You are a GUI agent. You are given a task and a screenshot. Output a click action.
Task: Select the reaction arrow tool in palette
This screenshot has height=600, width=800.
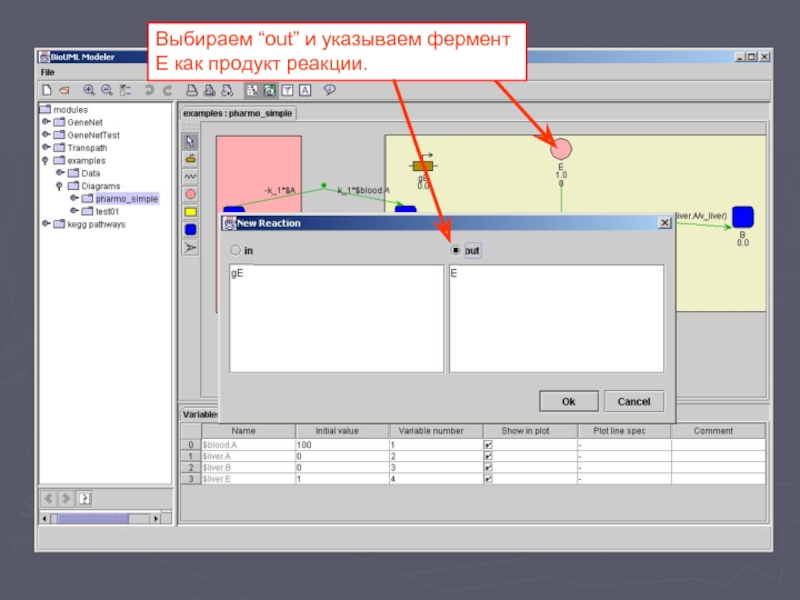190,247
